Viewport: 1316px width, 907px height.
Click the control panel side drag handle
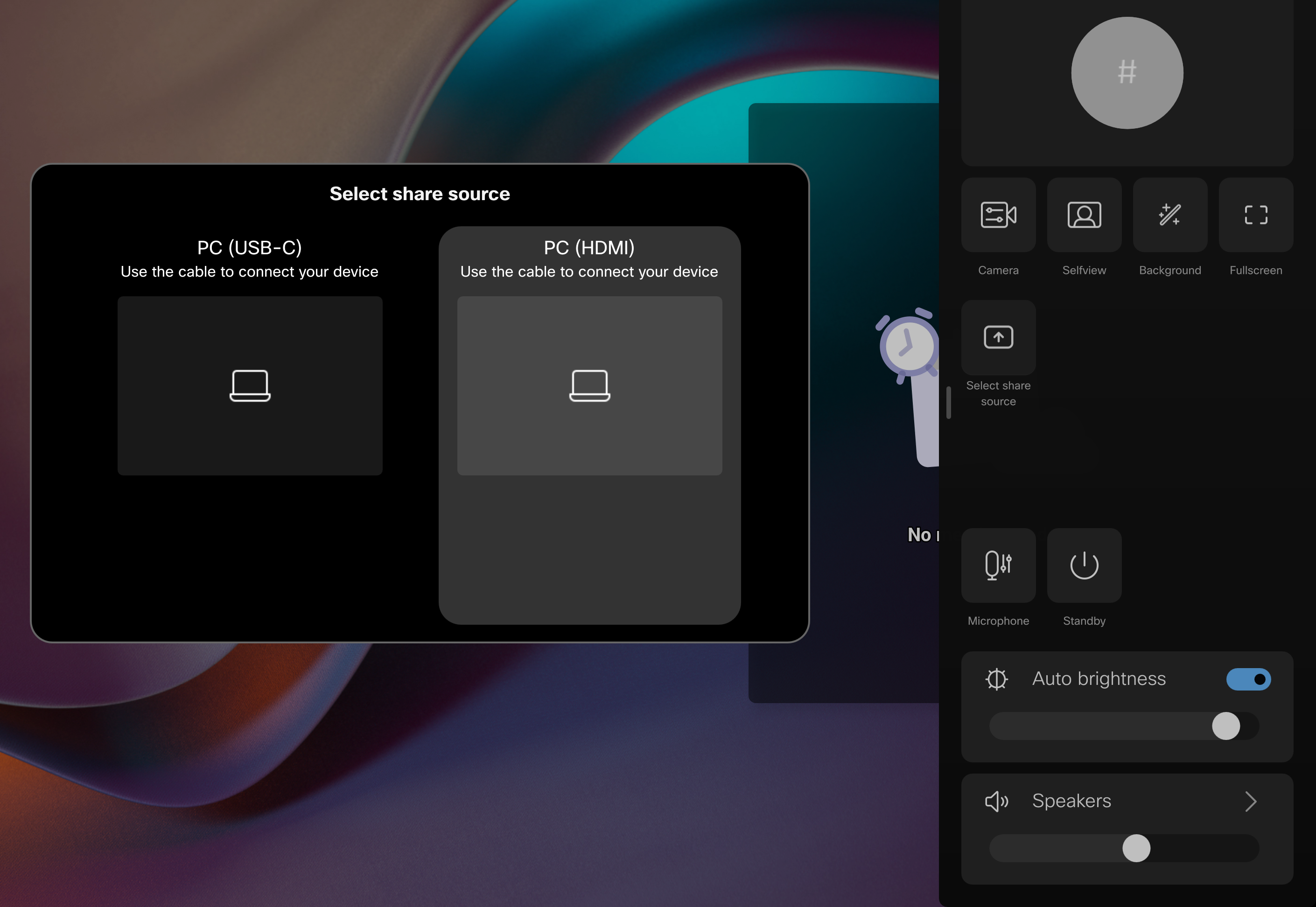tap(949, 402)
